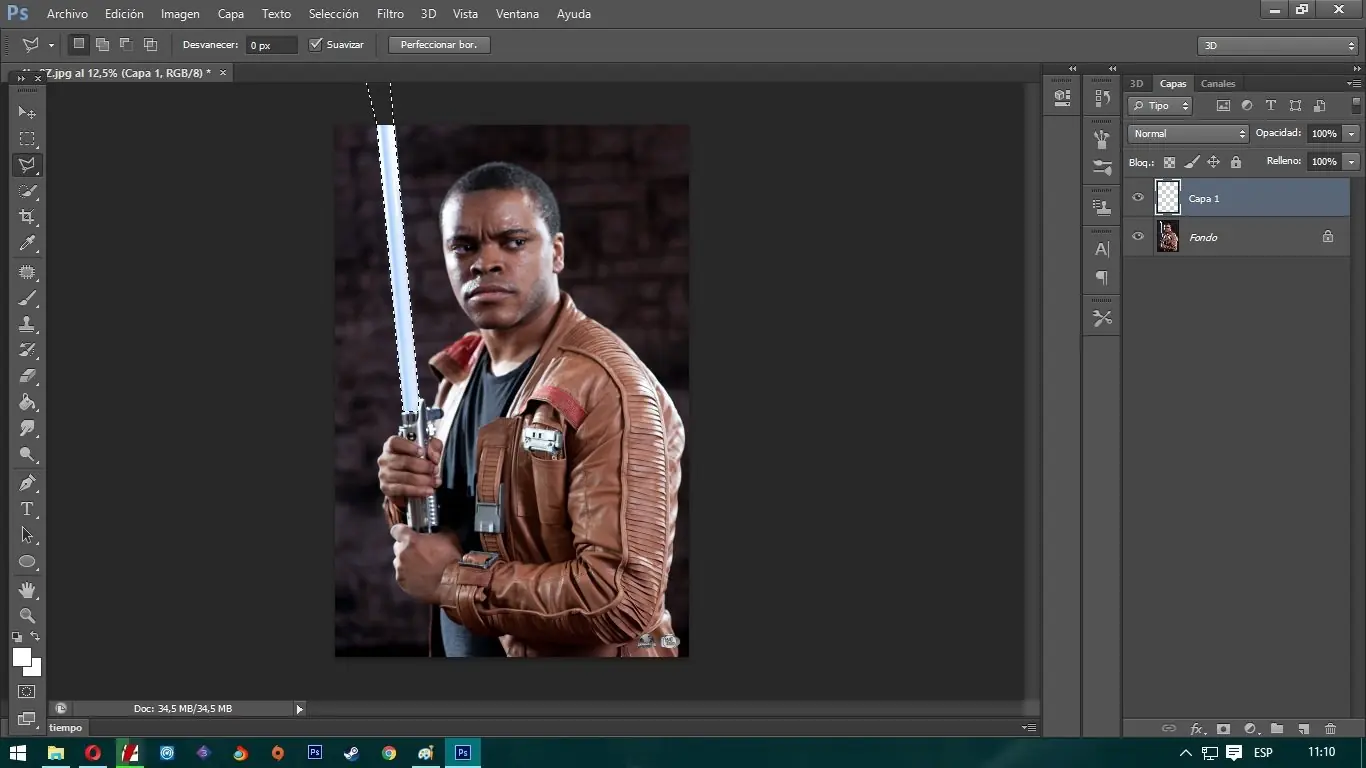This screenshot has height=768, width=1366.
Task: Select the Eyedropper tool
Action: click(x=27, y=244)
